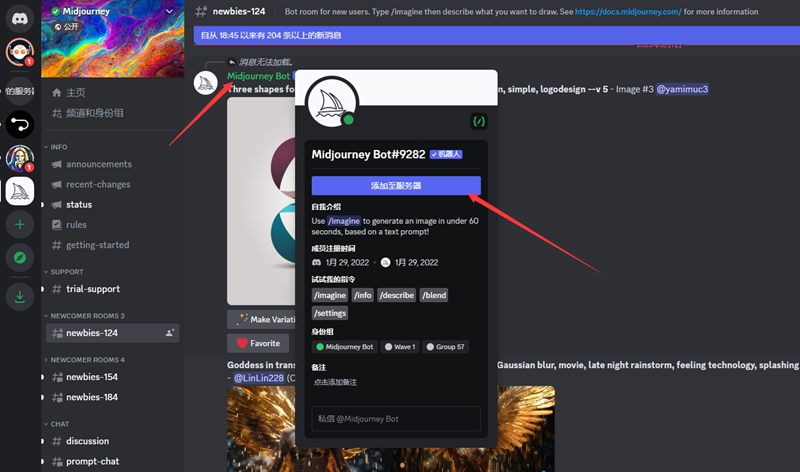The width and height of the screenshot is (800, 472).
Task: Open the black server icon with white arrow
Action: [19, 124]
